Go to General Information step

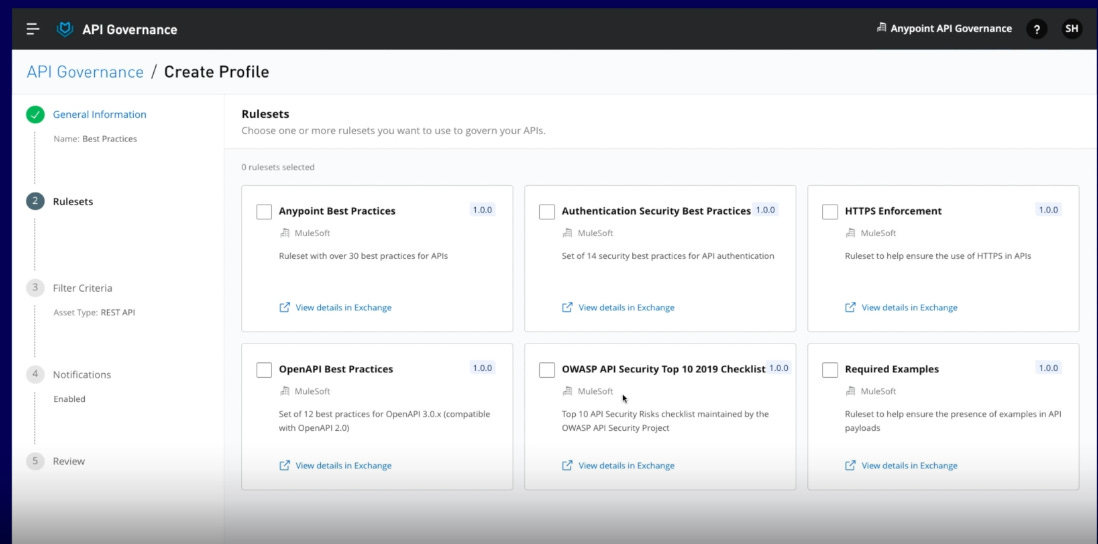pos(99,115)
